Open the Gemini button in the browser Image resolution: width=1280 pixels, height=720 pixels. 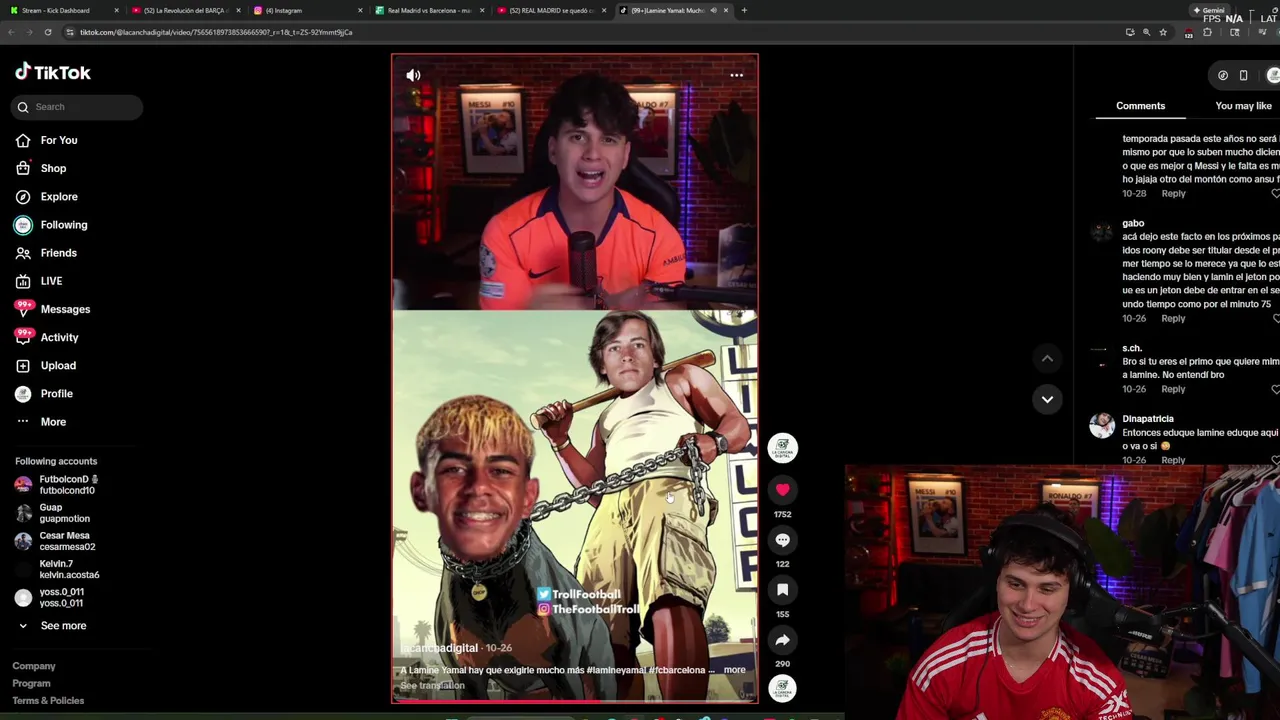tap(1209, 10)
